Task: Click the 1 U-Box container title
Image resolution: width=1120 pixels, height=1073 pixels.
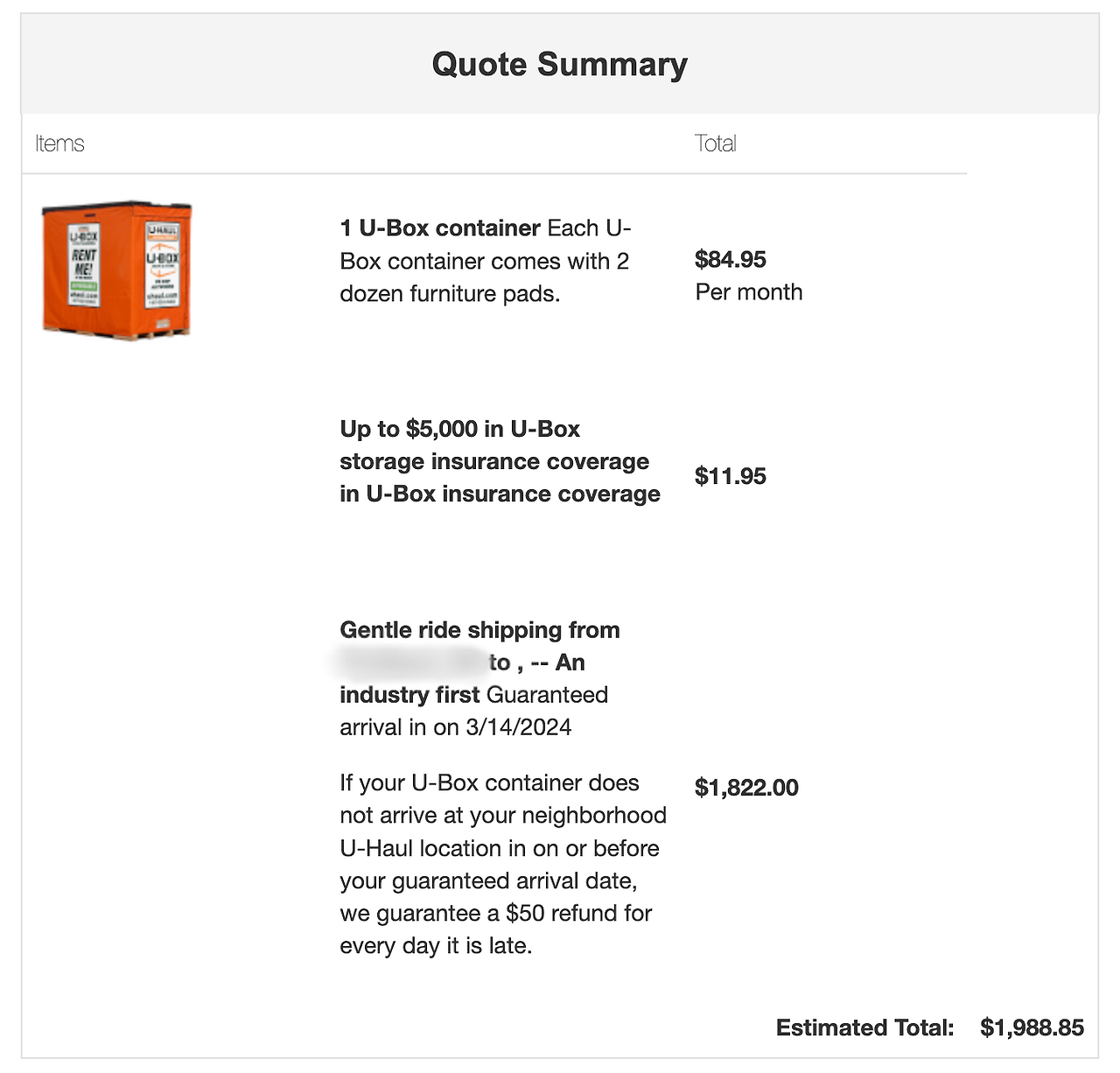Action: coord(439,228)
